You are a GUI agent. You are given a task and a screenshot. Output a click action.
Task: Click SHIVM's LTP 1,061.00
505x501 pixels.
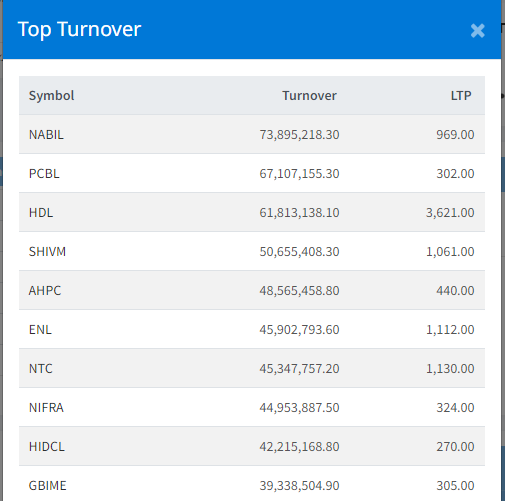[x=450, y=252]
